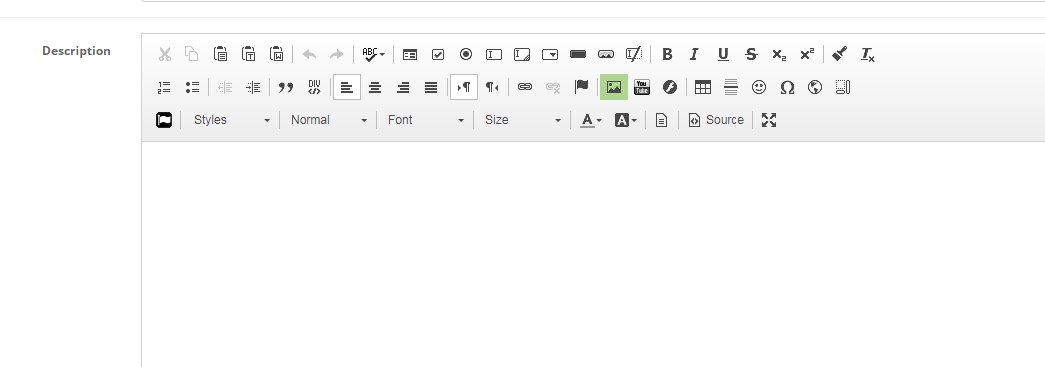Click Paste as plain text icon
1045x367 pixels.
coord(249,55)
